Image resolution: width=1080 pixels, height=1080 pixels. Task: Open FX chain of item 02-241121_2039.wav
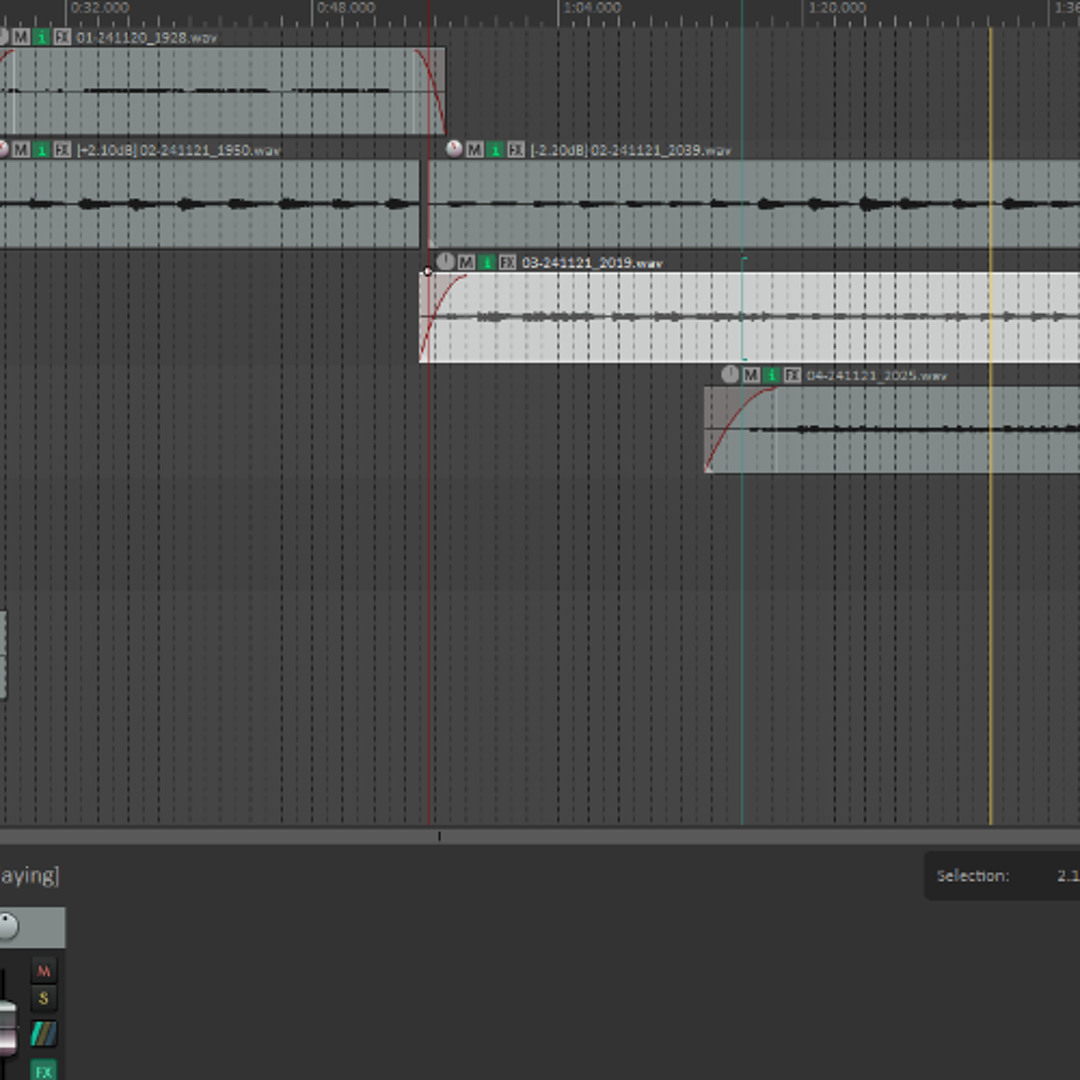coord(516,149)
